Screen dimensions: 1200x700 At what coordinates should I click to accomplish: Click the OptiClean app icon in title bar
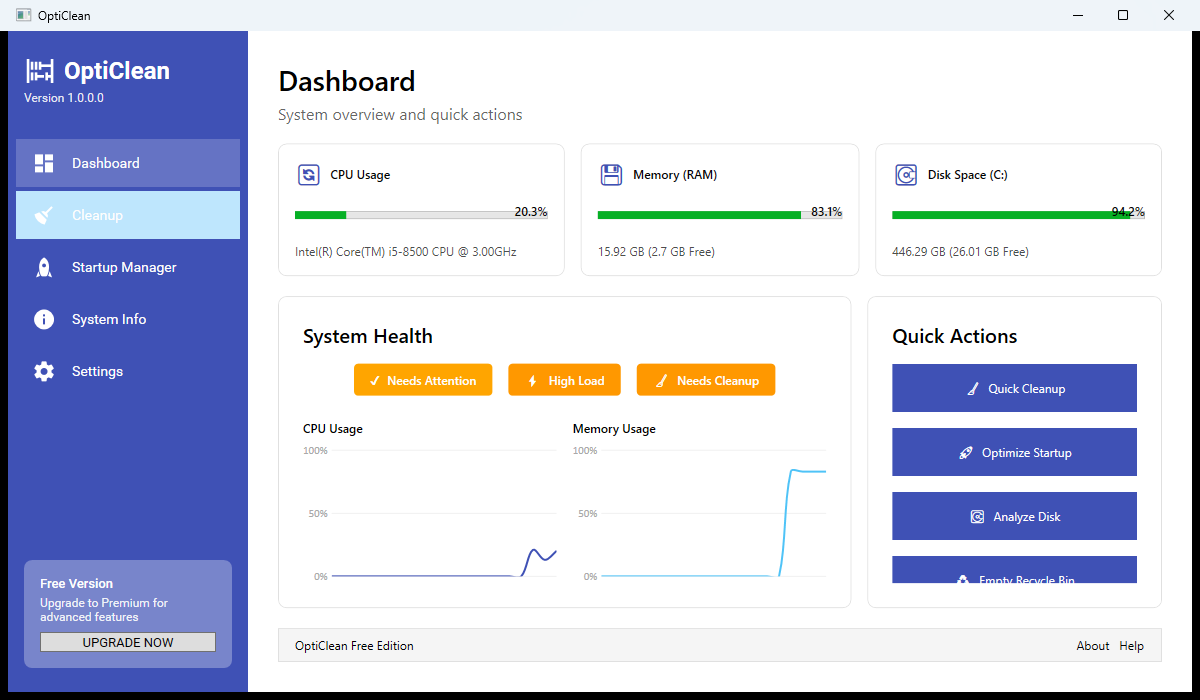(24, 15)
